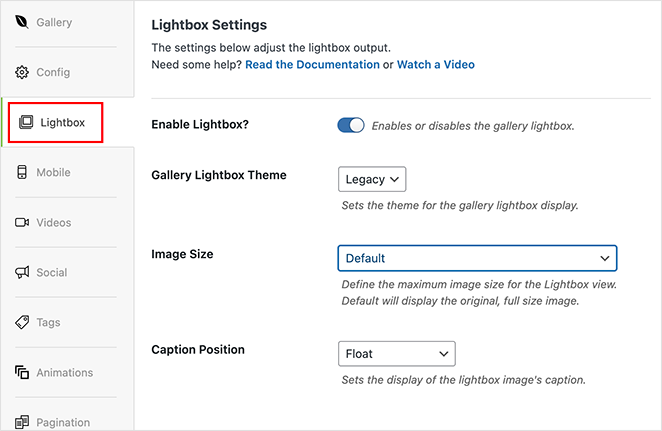Open the Gallery Lightbox Theme dropdown
Viewport: 662px width, 431px height.
pos(372,179)
